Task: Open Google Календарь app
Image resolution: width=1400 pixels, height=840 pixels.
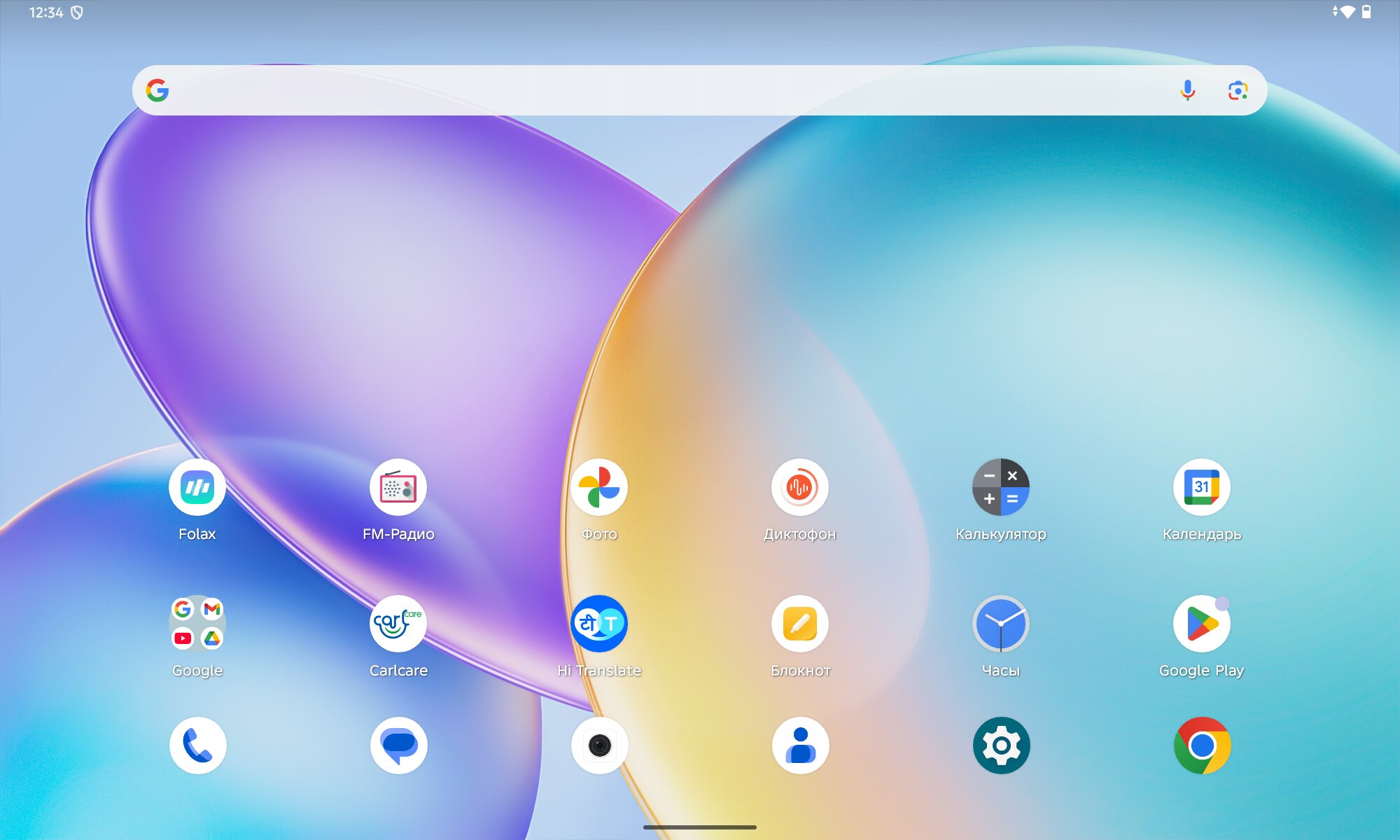Action: (1202, 487)
